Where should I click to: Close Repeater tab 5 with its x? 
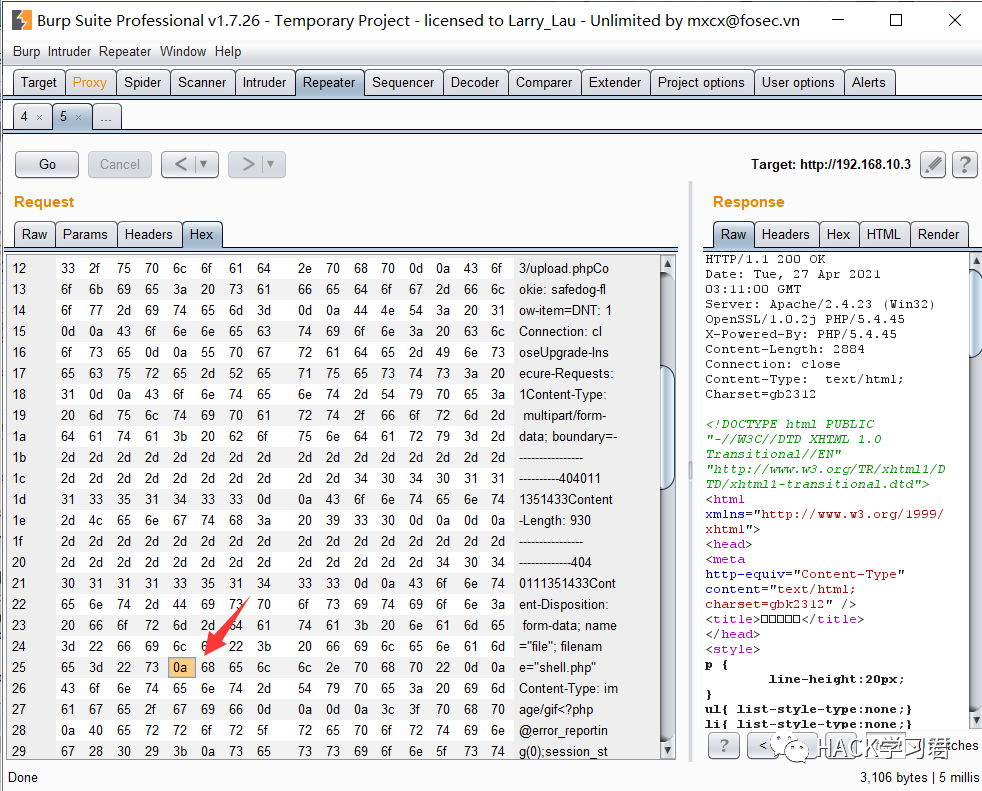[x=78, y=117]
